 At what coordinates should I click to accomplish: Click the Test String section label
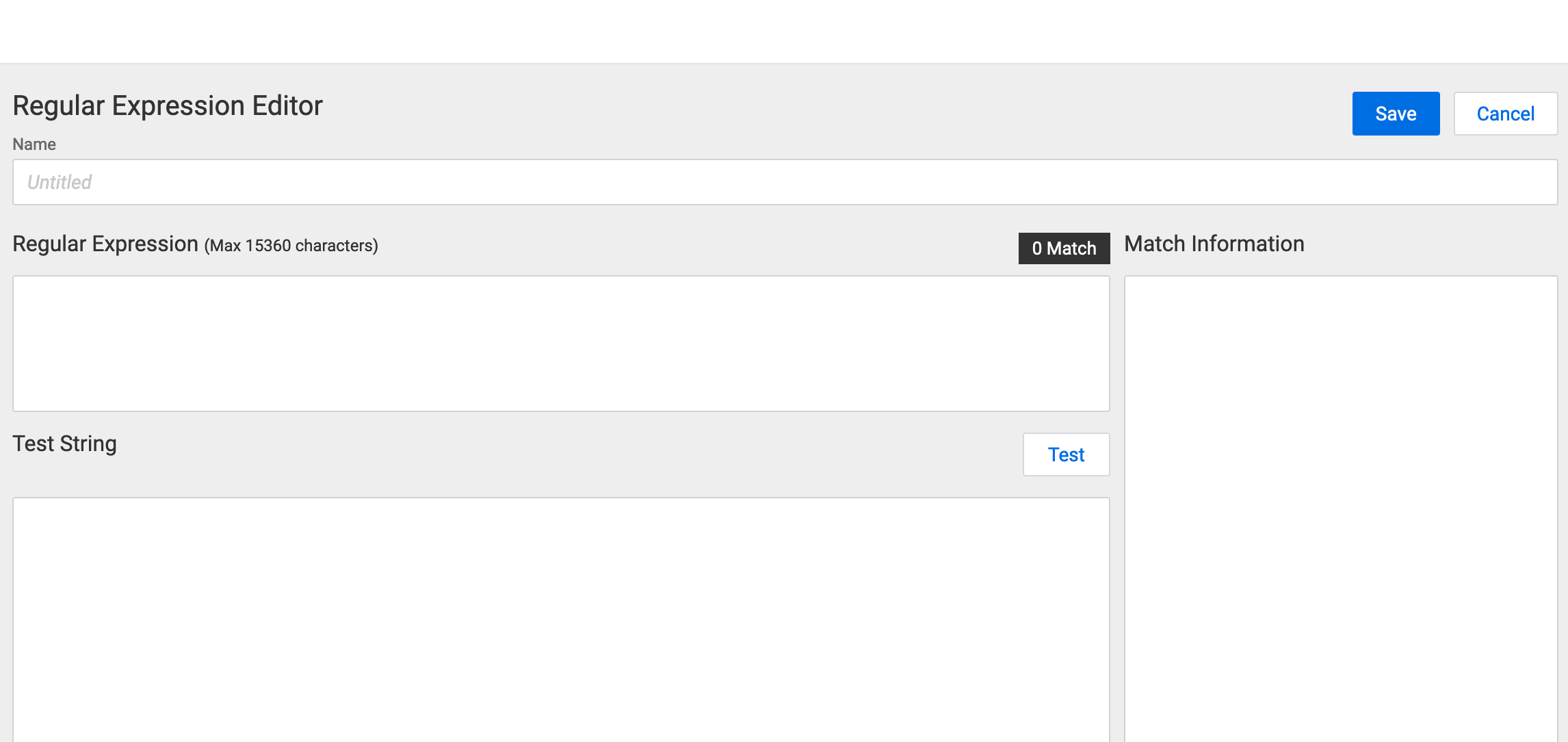(64, 444)
